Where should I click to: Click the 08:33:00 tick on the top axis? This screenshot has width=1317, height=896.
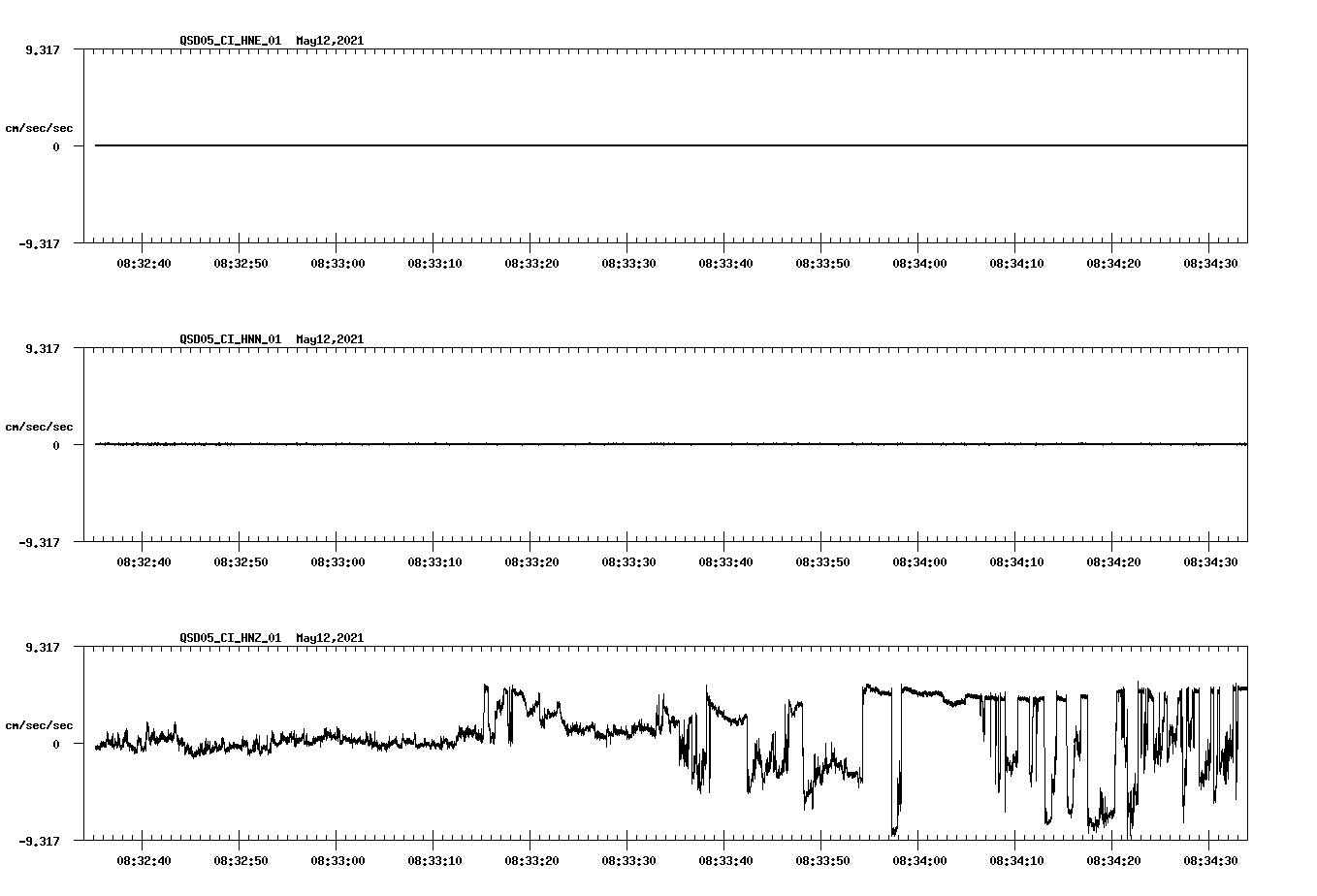(x=339, y=262)
